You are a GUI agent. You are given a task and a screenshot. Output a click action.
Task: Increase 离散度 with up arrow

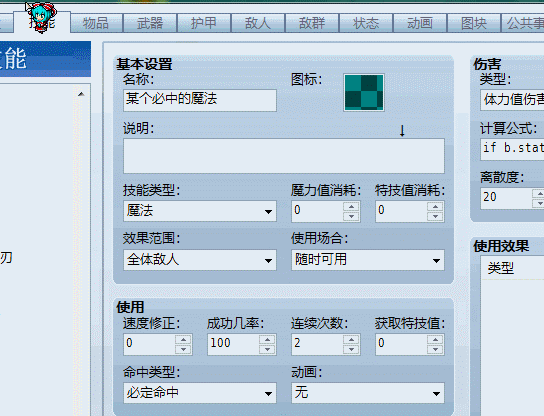pos(538,194)
